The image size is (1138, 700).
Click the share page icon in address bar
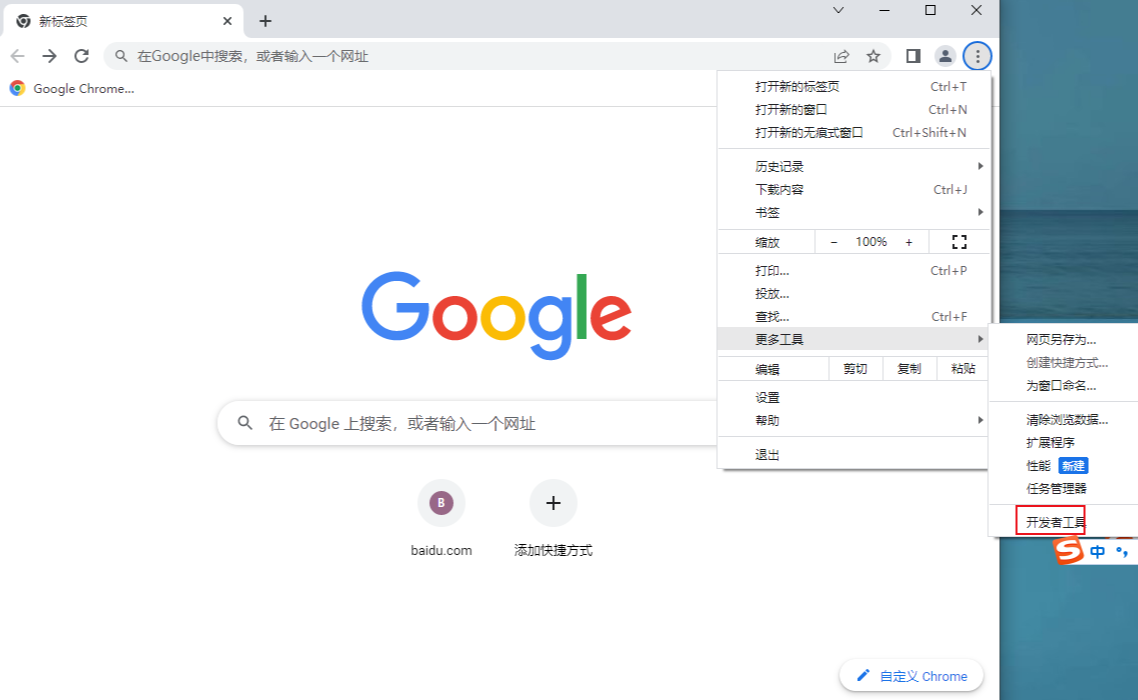point(841,56)
